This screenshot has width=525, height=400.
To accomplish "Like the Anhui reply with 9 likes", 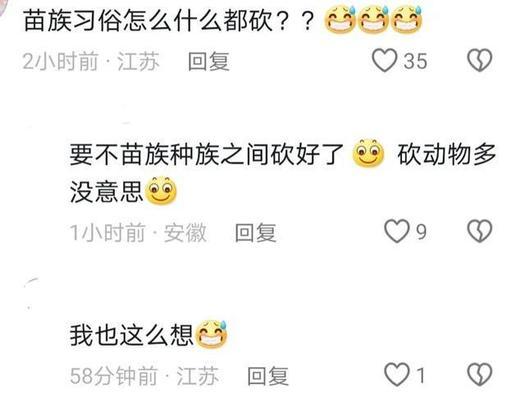I will point(397,231).
